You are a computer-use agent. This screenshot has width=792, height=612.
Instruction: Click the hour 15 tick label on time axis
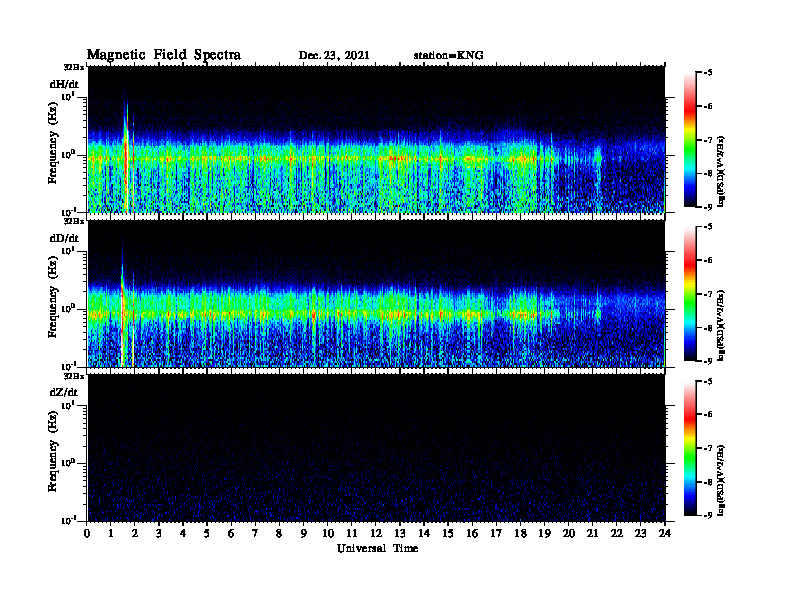[448, 533]
